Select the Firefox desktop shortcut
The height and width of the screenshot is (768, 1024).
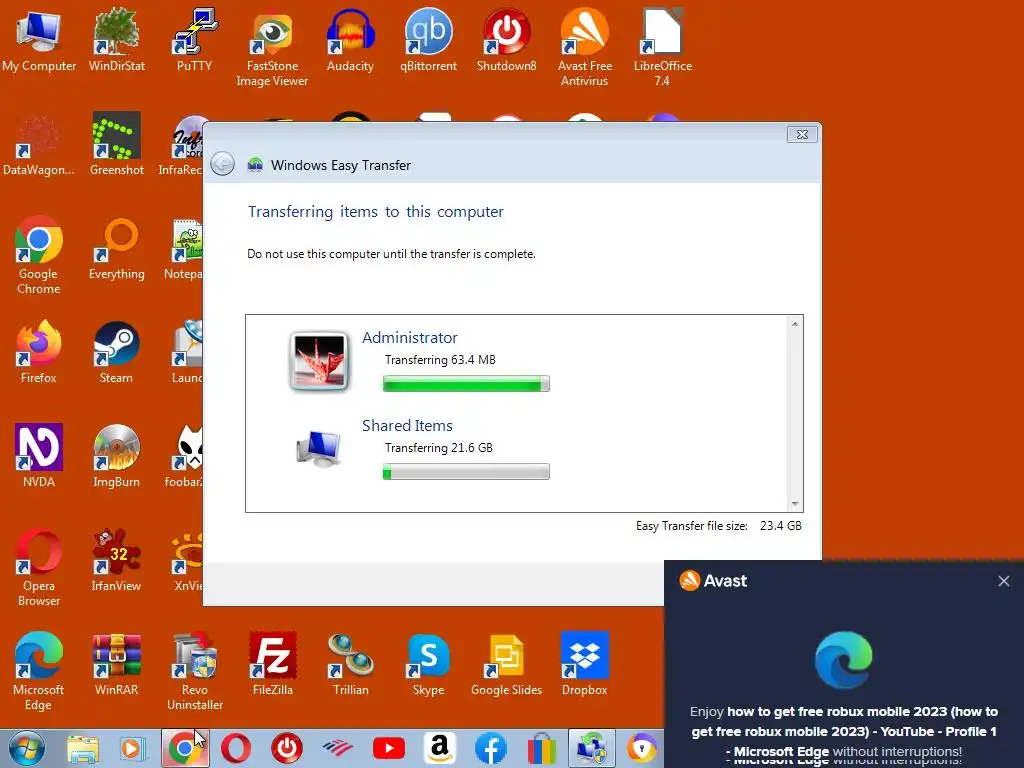[39, 353]
